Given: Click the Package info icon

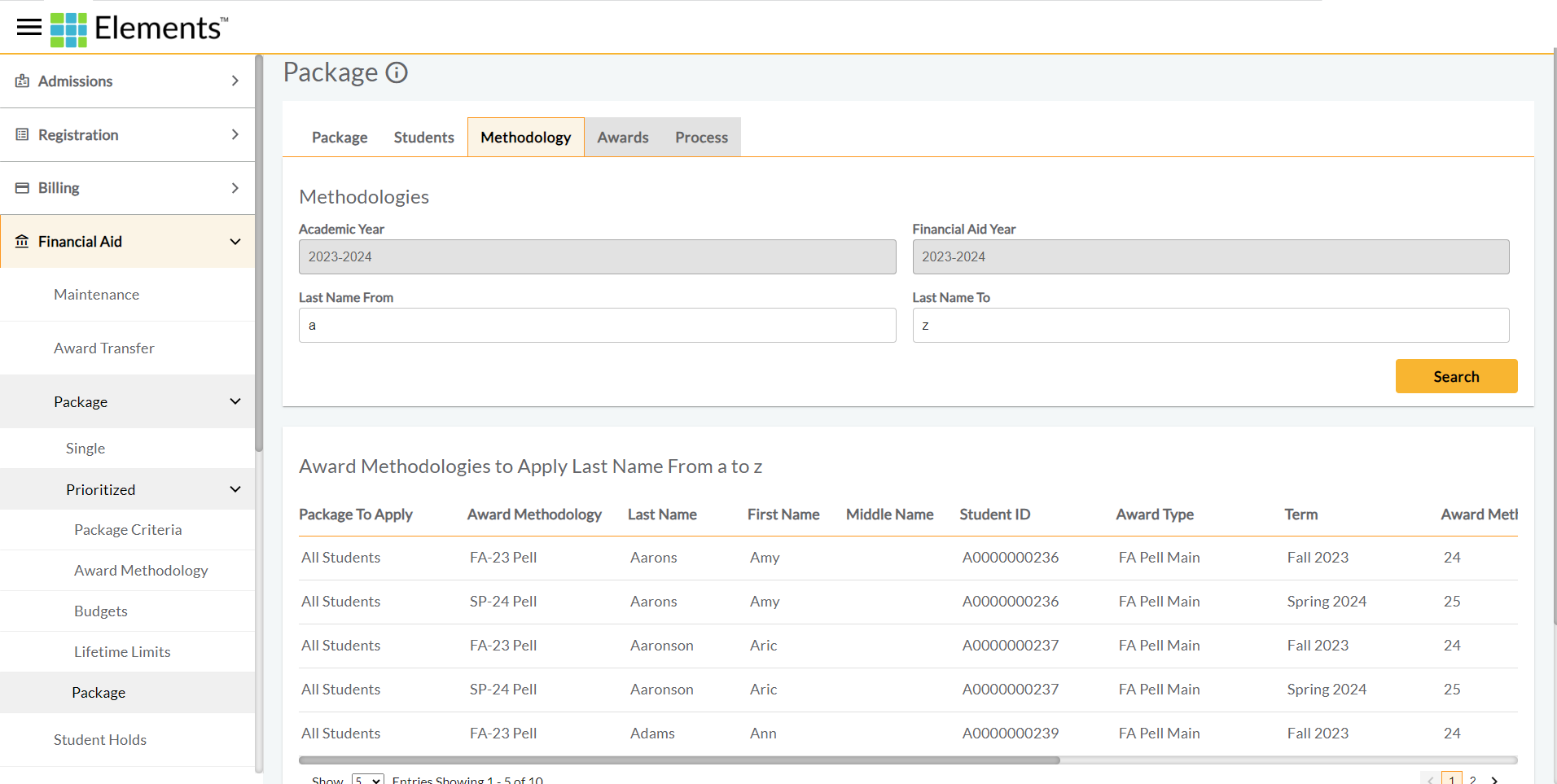Looking at the screenshot, I should pos(397,72).
